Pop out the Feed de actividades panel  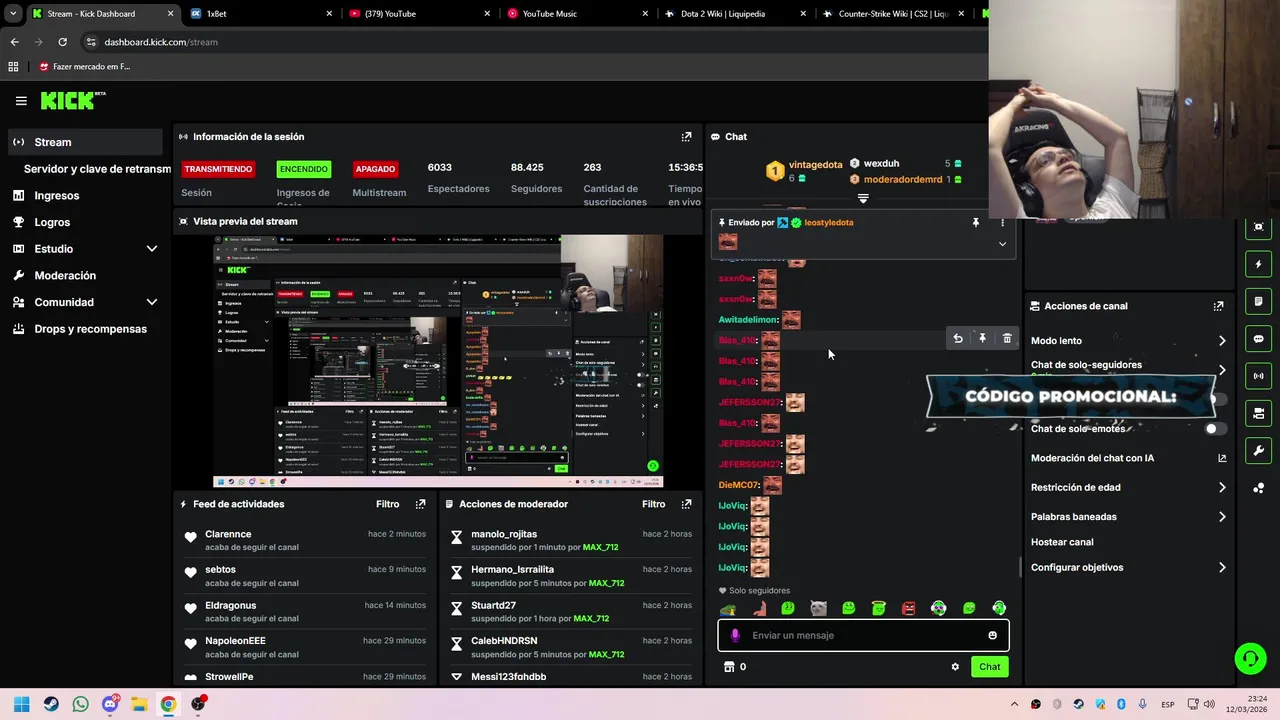click(x=420, y=504)
